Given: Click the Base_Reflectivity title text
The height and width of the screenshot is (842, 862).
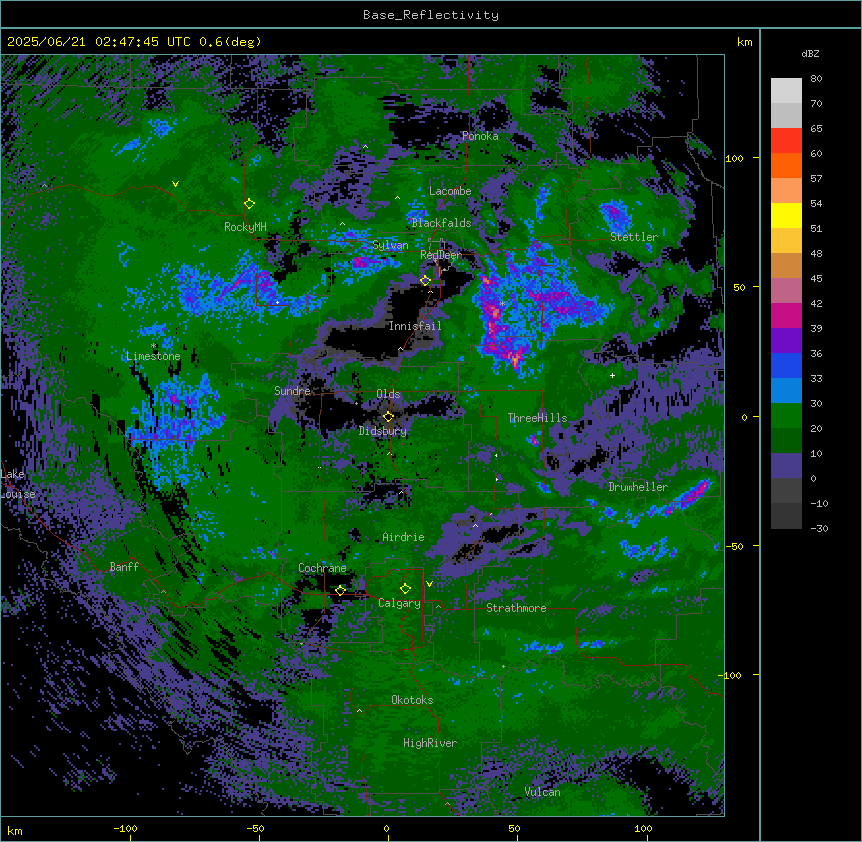Looking at the screenshot, I should (431, 15).
